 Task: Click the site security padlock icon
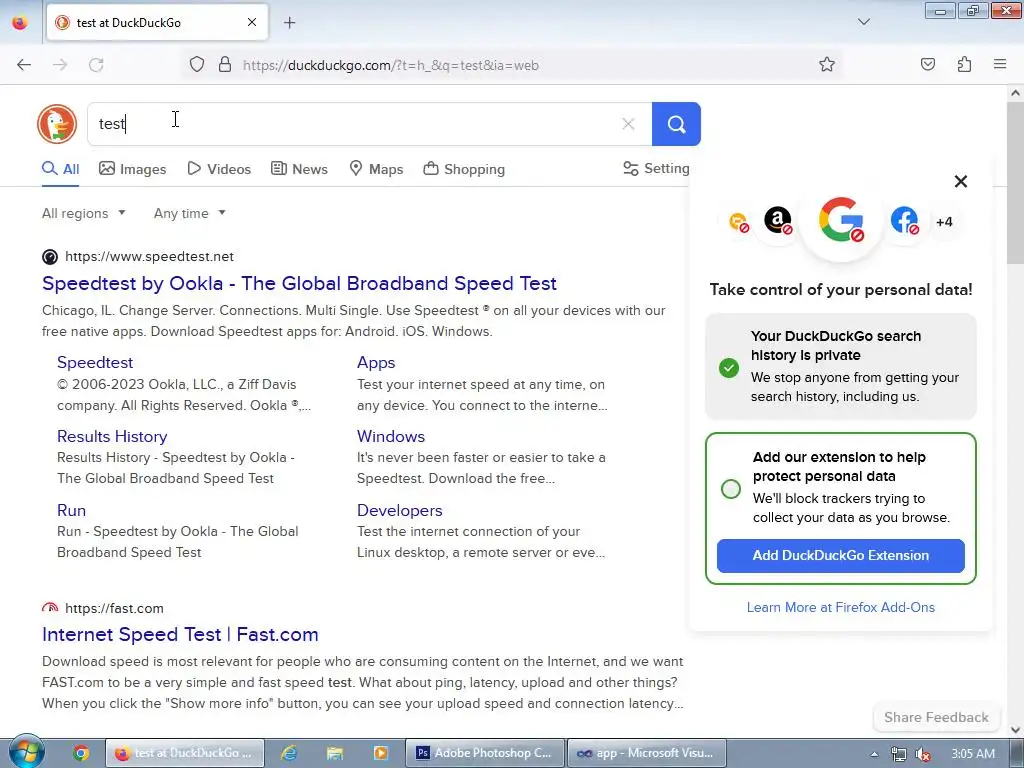tap(225, 65)
